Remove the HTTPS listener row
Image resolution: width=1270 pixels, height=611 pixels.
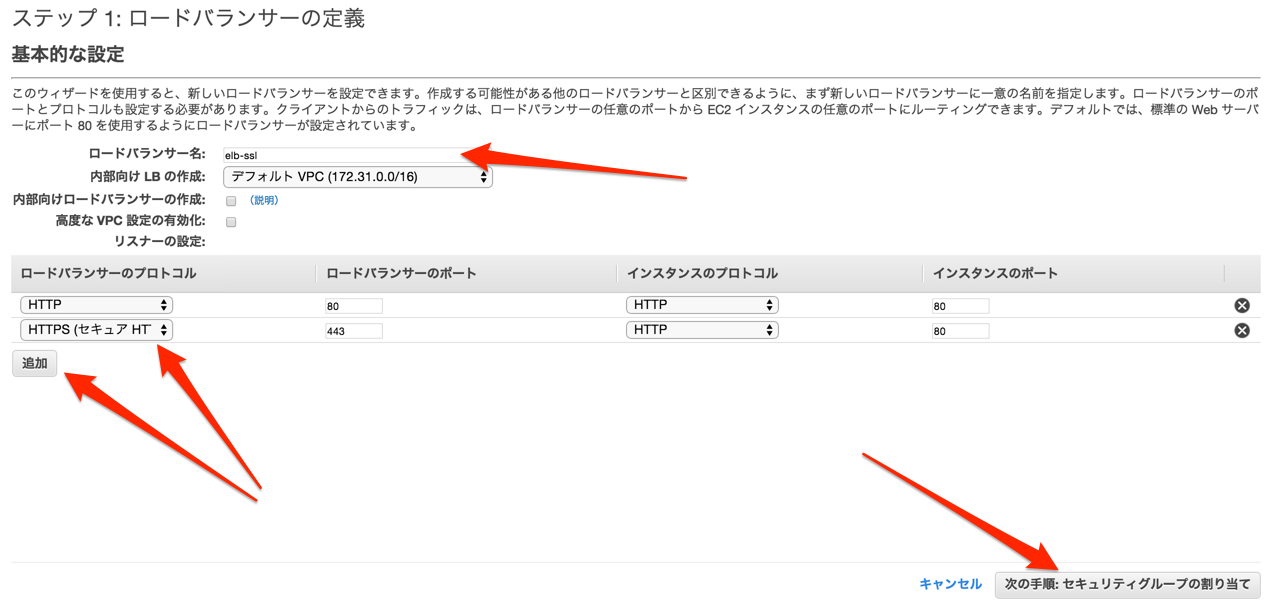pyautogui.click(x=1242, y=329)
